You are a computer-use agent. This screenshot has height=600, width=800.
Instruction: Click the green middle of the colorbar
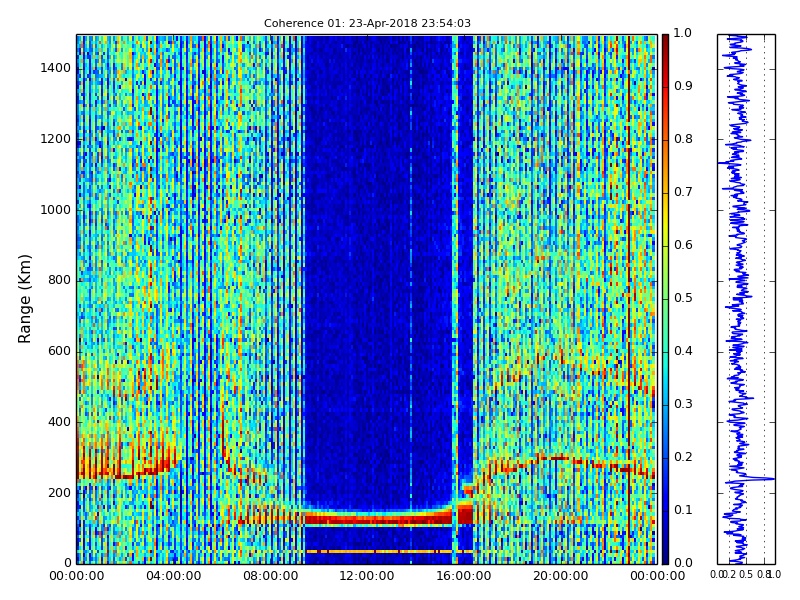click(x=665, y=301)
